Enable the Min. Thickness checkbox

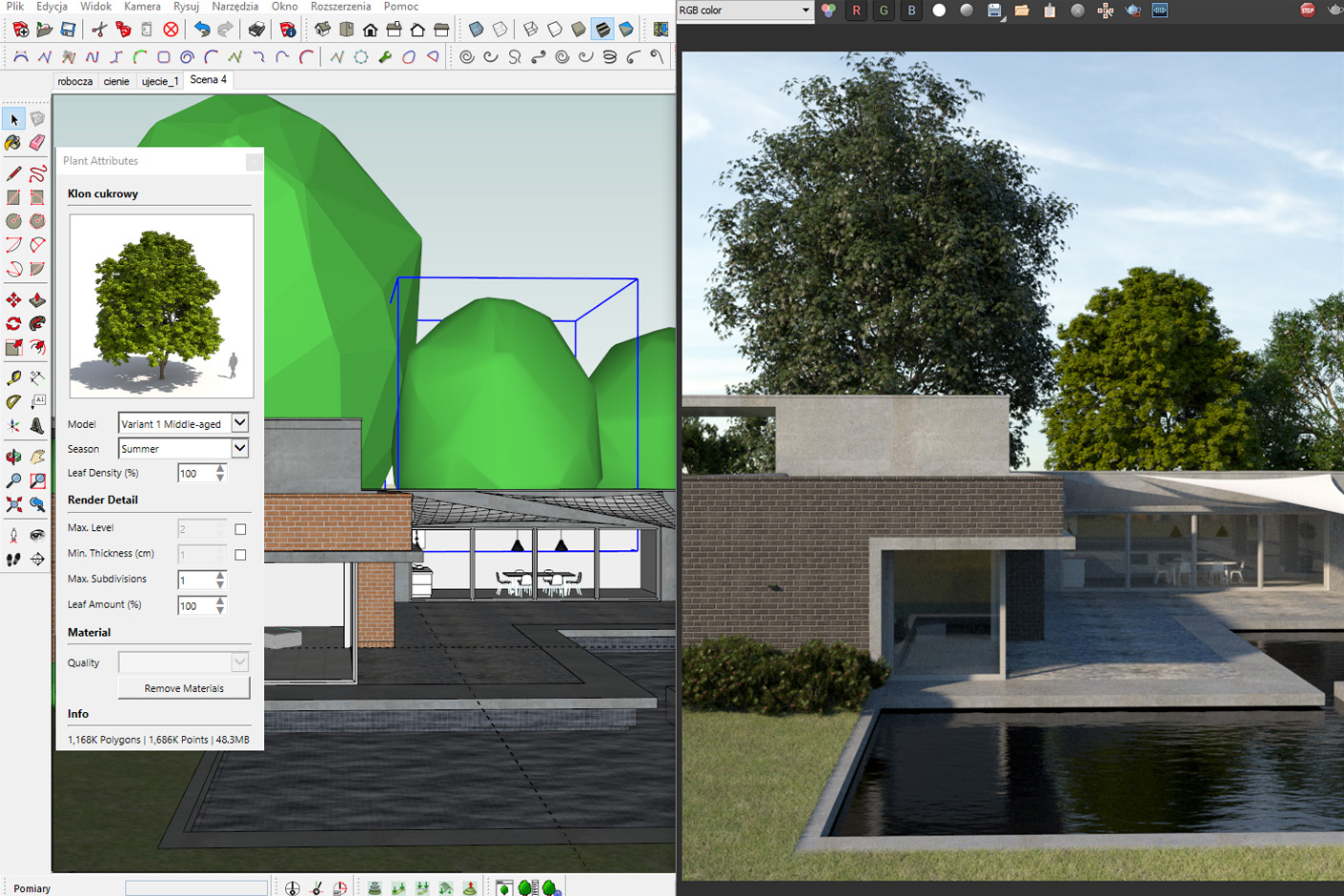(x=240, y=554)
